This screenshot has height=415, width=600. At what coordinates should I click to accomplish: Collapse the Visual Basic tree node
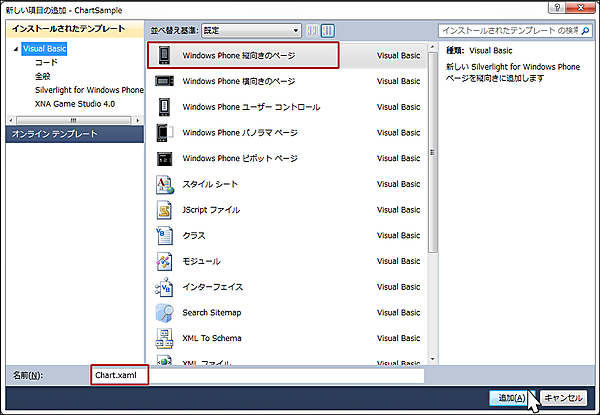pos(16,49)
